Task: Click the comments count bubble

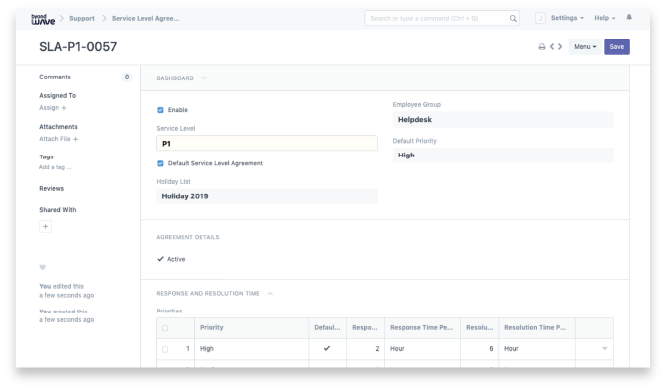Action: click(127, 77)
